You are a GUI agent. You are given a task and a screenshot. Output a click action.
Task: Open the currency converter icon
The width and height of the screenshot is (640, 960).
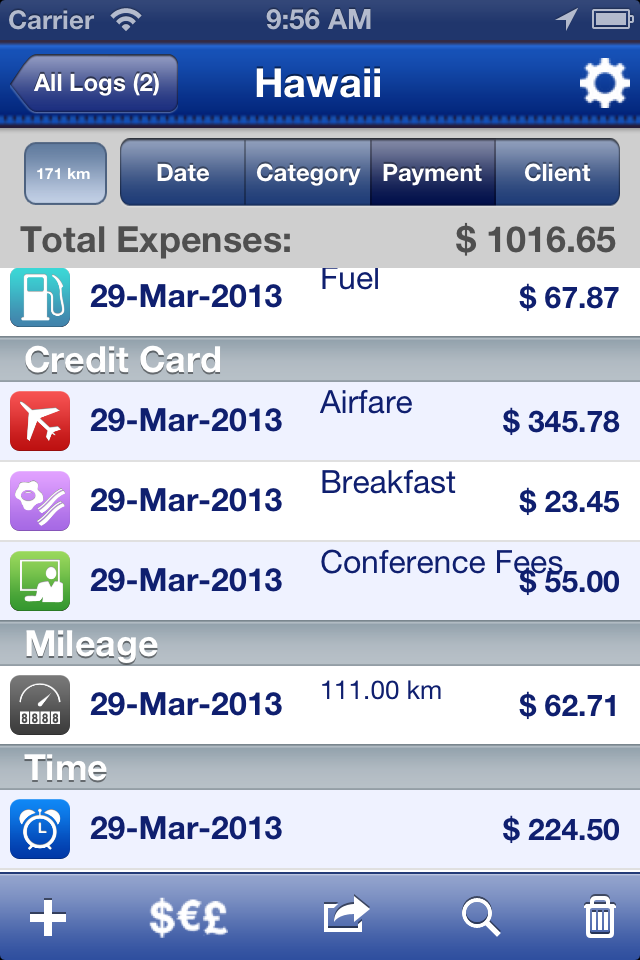click(188, 917)
